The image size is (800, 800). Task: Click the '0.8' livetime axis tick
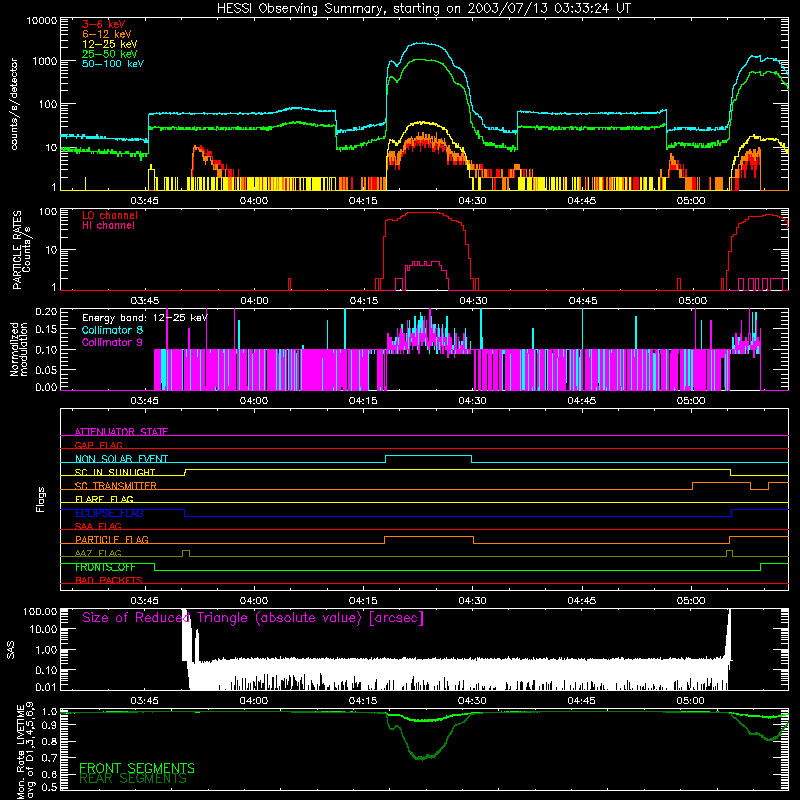[49, 741]
